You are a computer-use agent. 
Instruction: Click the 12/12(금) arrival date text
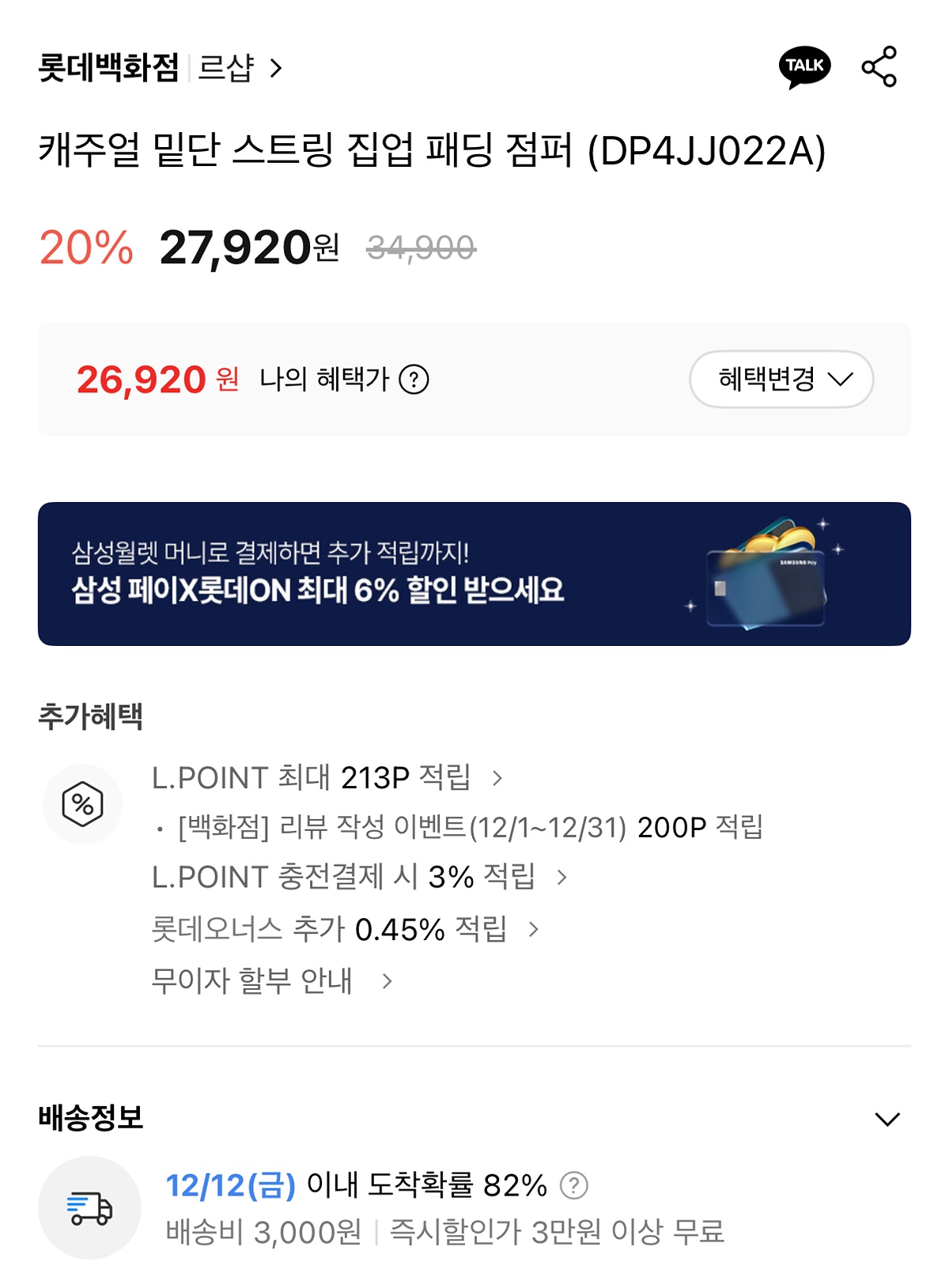[x=230, y=1185]
